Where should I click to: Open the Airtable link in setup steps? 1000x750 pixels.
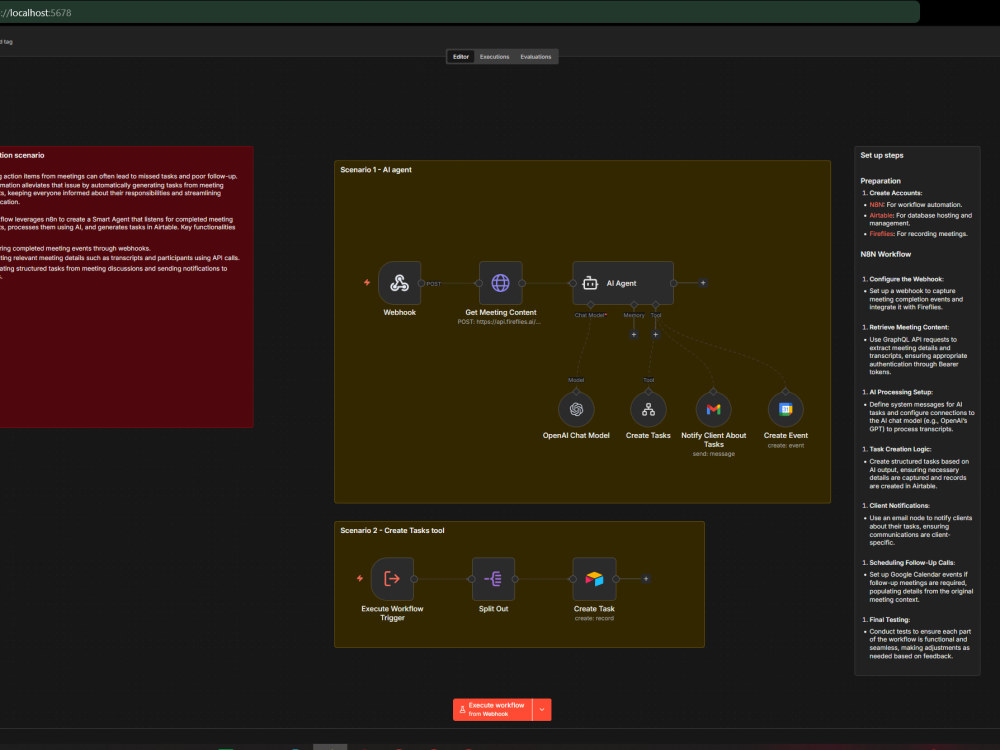(881, 216)
